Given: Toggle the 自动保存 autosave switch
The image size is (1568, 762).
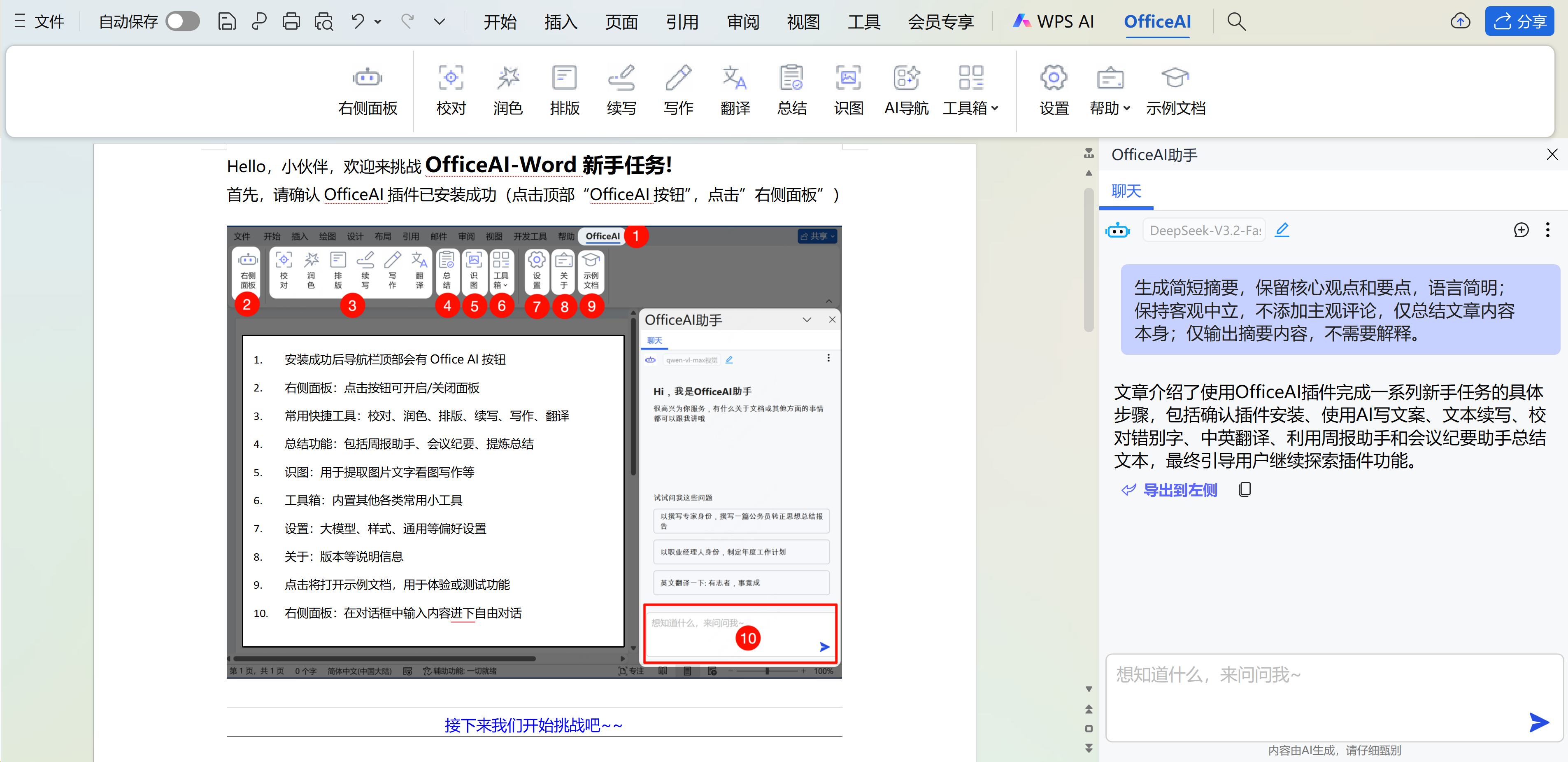Looking at the screenshot, I should (183, 21).
